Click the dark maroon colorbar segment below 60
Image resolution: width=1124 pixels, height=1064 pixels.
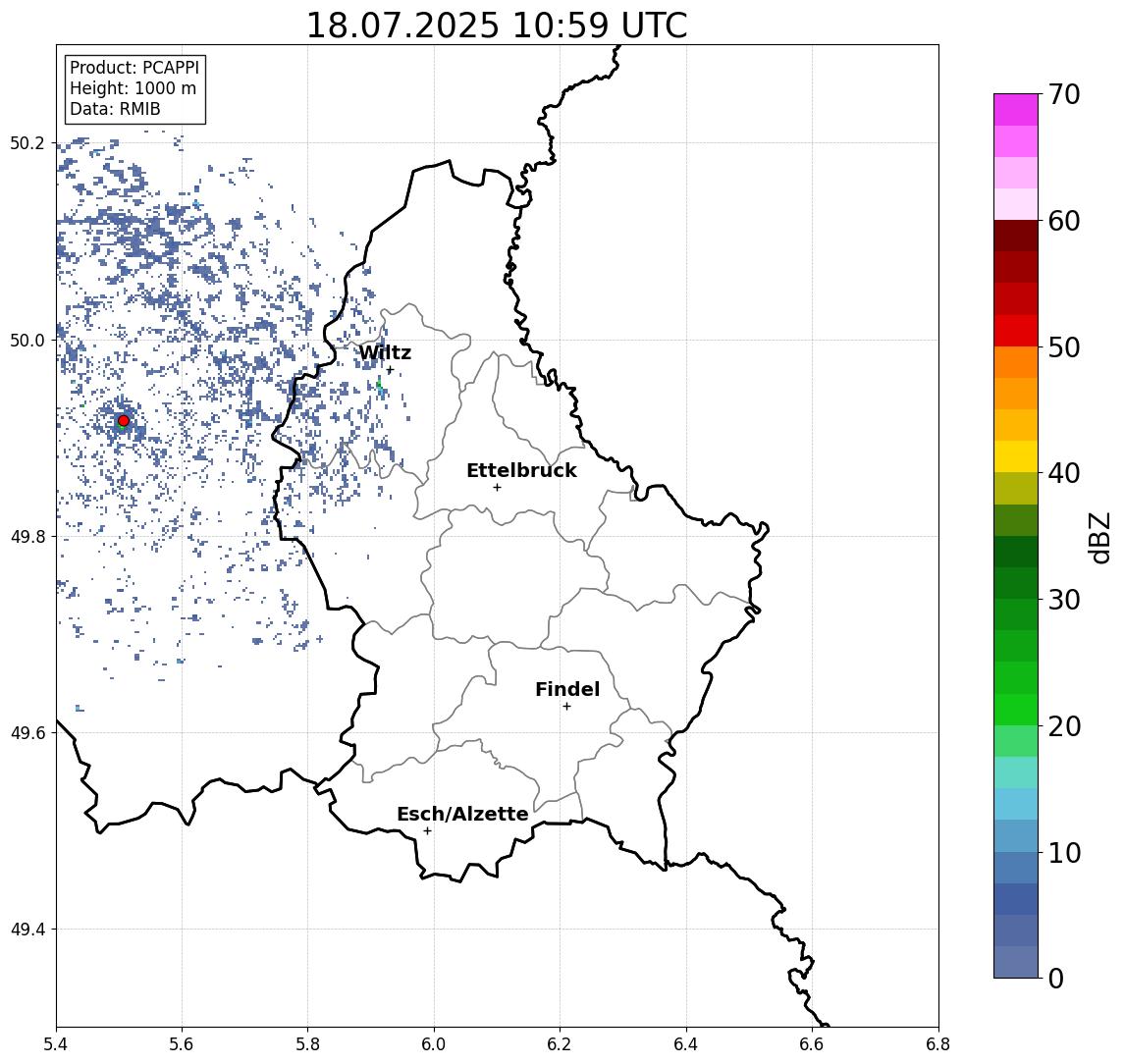1016,236
